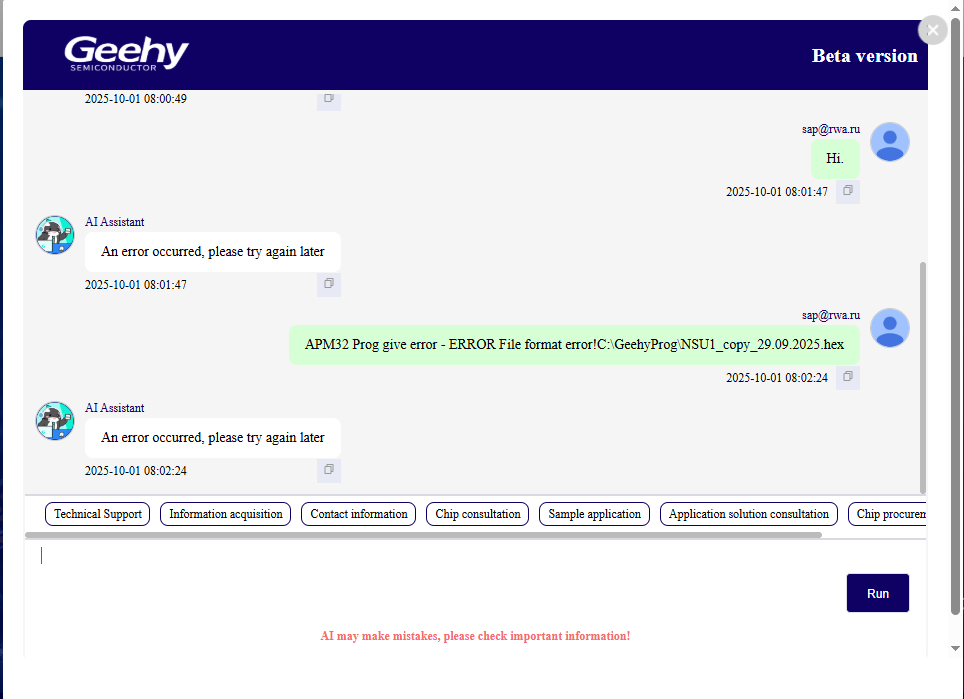Copy the 'Hi.' user message

pyautogui.click(x=847, y=191)
